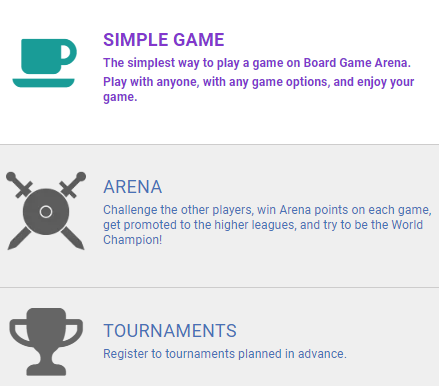Viewport: 439px width, 386px height.
Task: Click 'The simplest way to play' description line
Action: point(257,63)
